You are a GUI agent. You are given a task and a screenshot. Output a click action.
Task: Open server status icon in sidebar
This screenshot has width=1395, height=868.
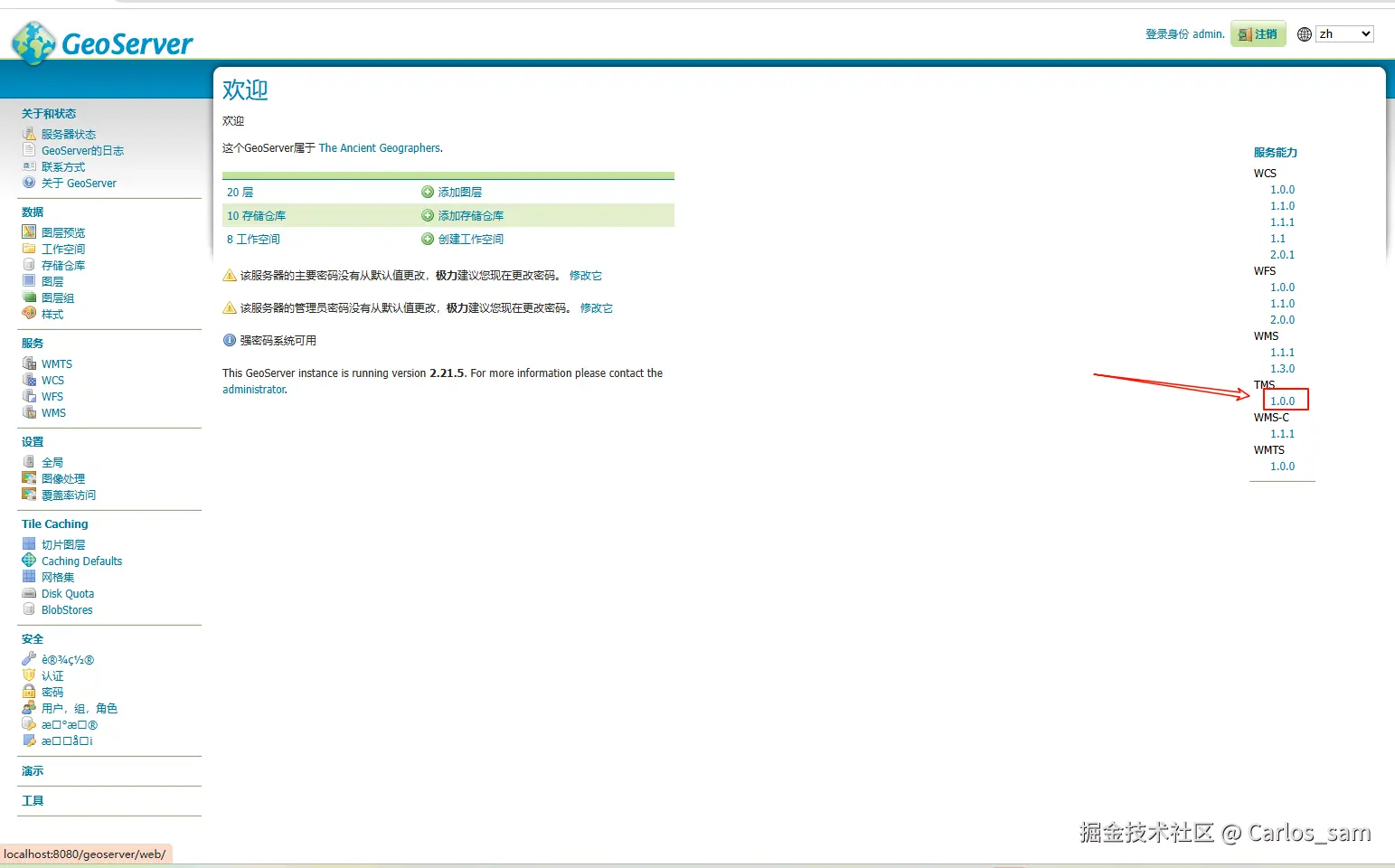coord(29,134)
